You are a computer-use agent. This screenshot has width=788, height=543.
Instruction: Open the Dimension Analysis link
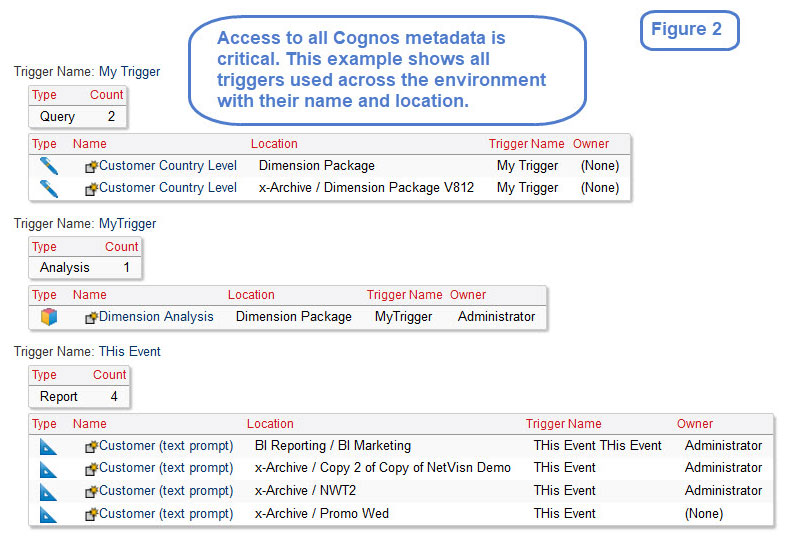tap(156, 316)
